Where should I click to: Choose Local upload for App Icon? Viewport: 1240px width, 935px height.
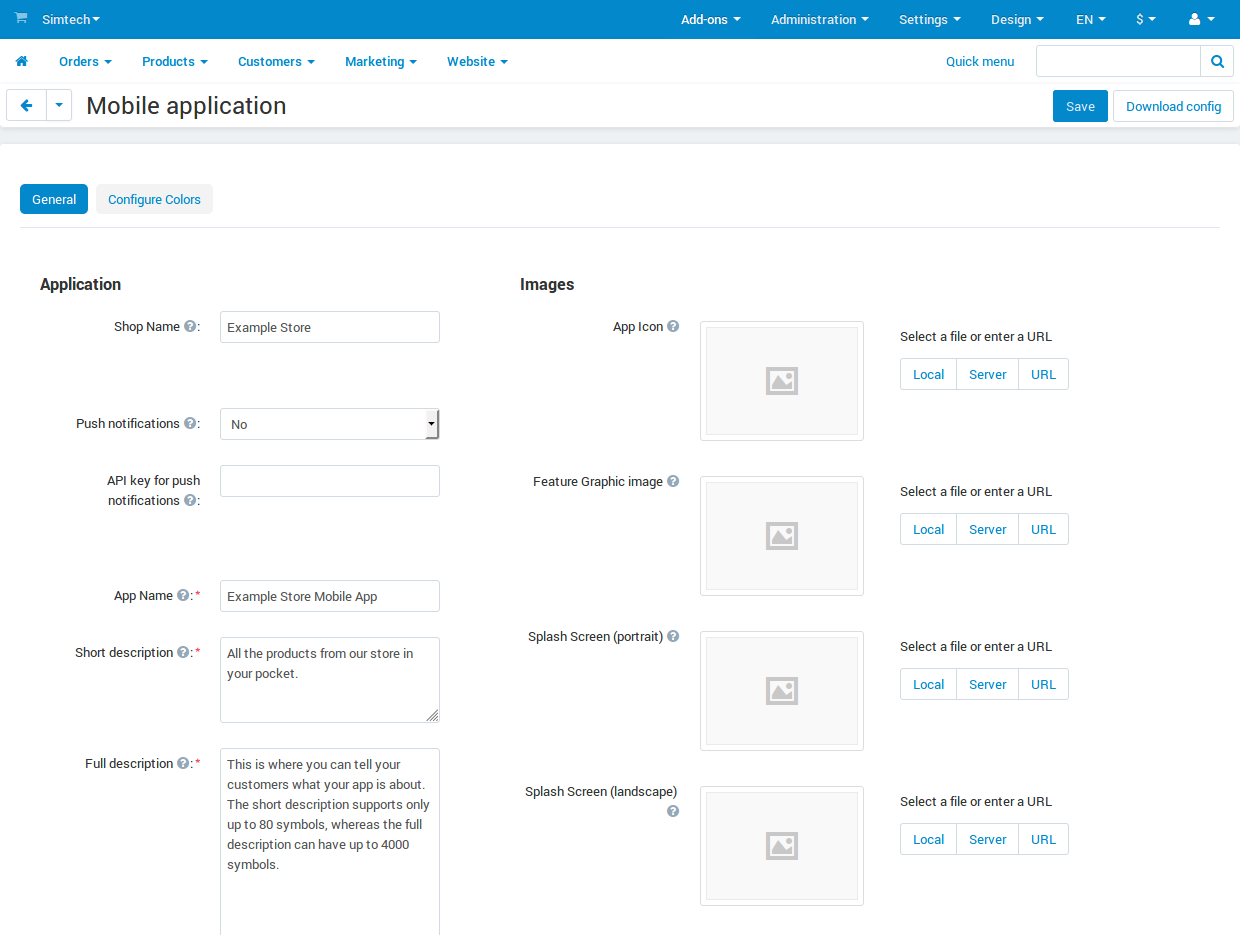pyautogui.click(x=928, y=374)
